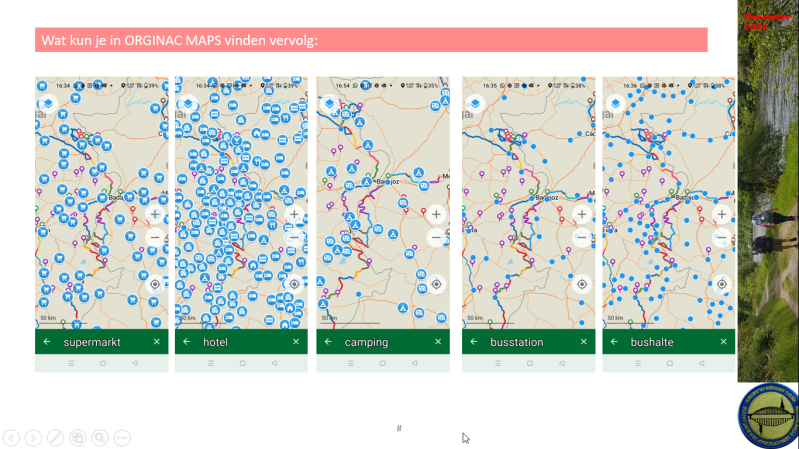Clear the camping search with X
799x449 pixels.
[438, 342]
